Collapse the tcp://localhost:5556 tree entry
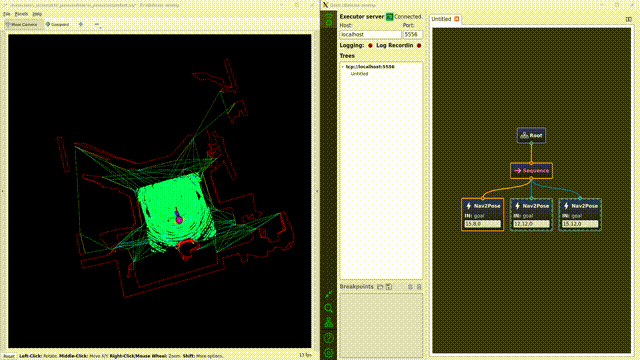The width and height of the screenshot is (640, 360). pos(343,67)
